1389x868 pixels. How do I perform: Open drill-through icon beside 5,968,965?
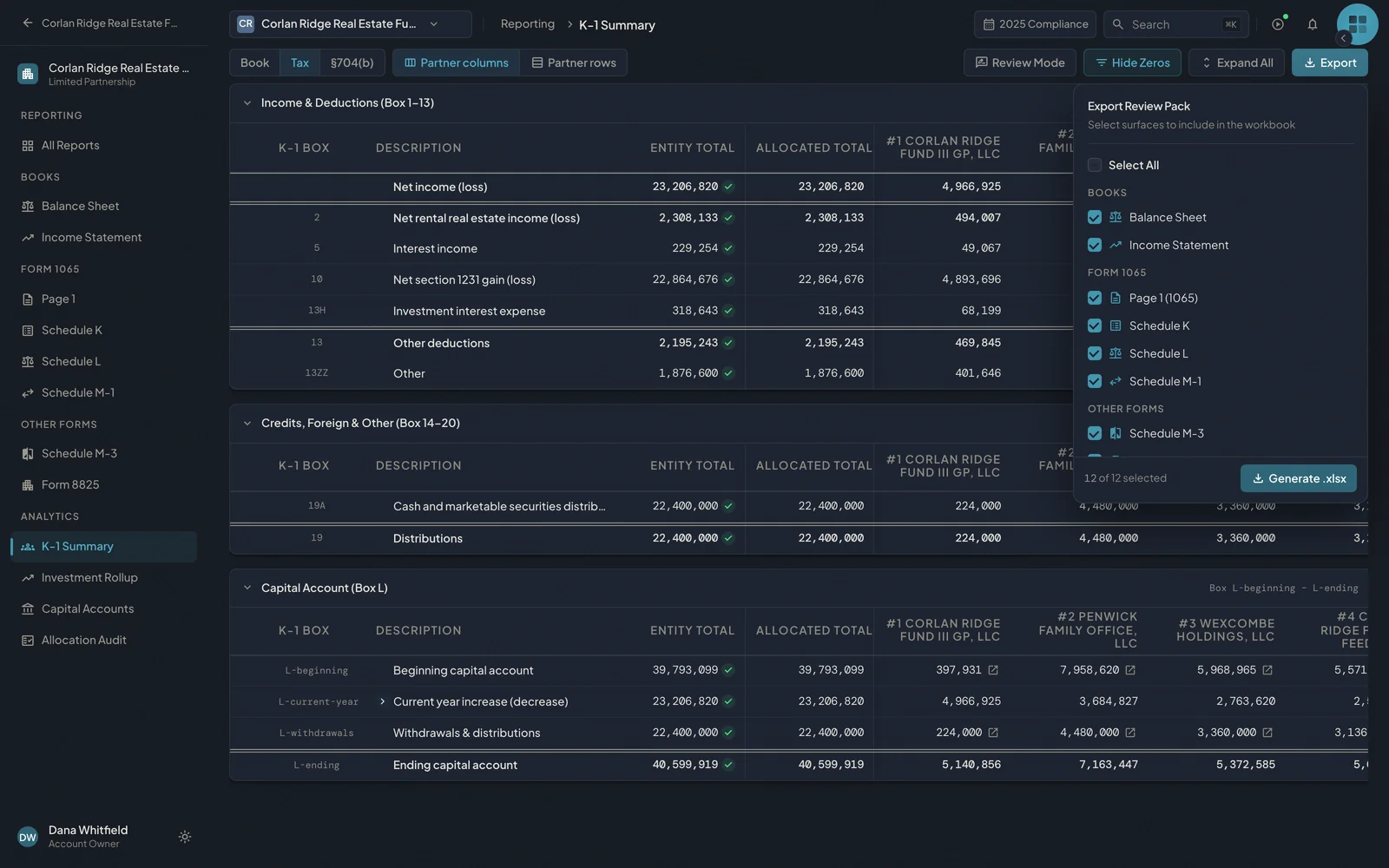pyautogui.click(x=1267, y=670)
